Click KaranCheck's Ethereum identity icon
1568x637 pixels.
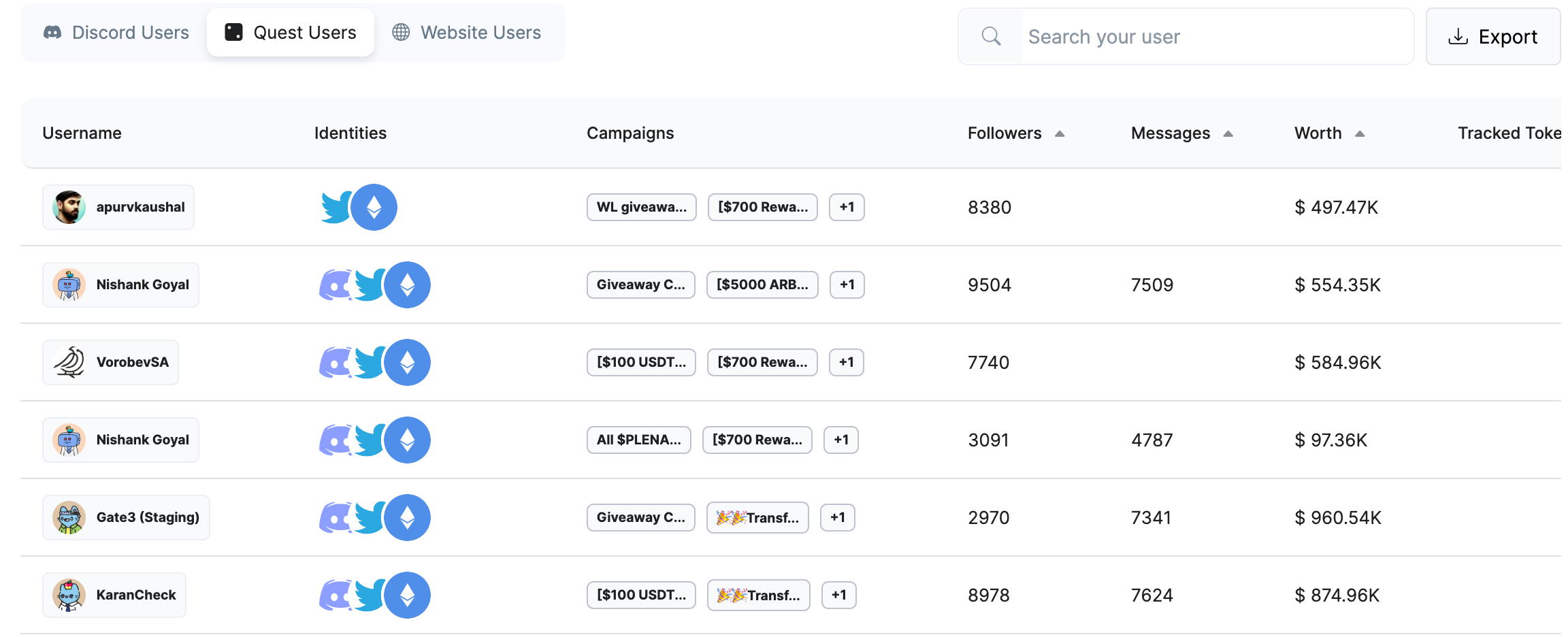tap(407, 595)
